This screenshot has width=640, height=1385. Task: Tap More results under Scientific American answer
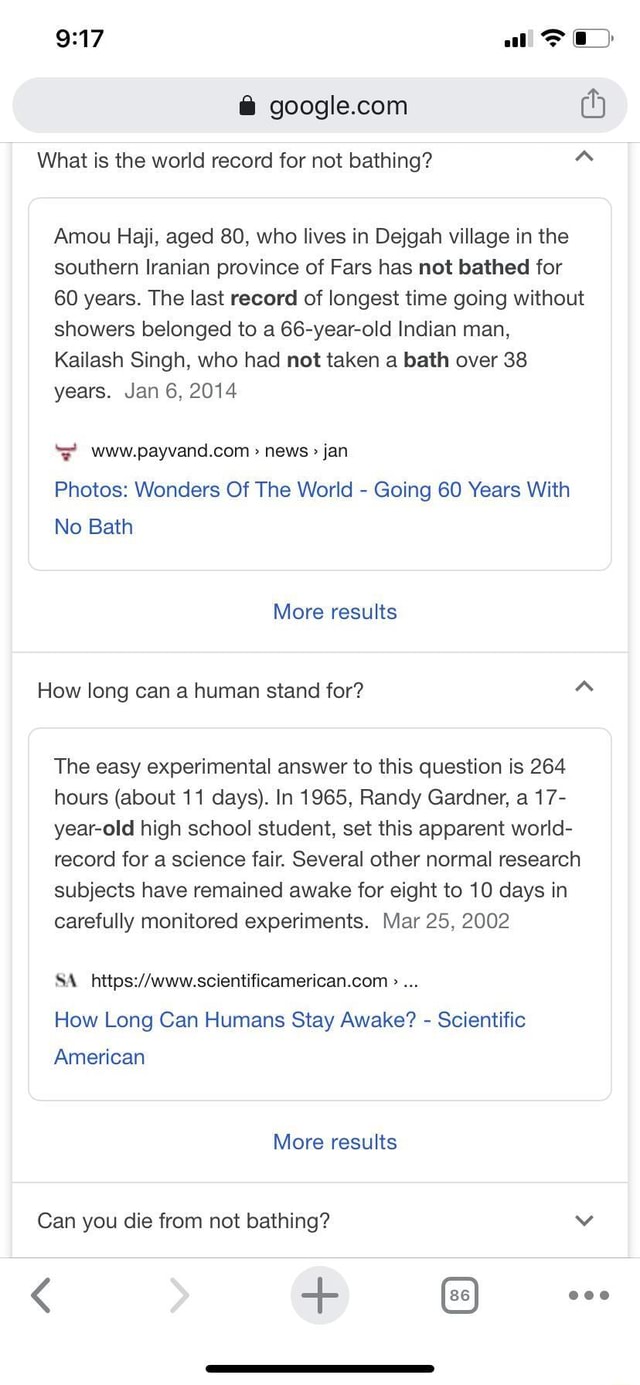335,1142
